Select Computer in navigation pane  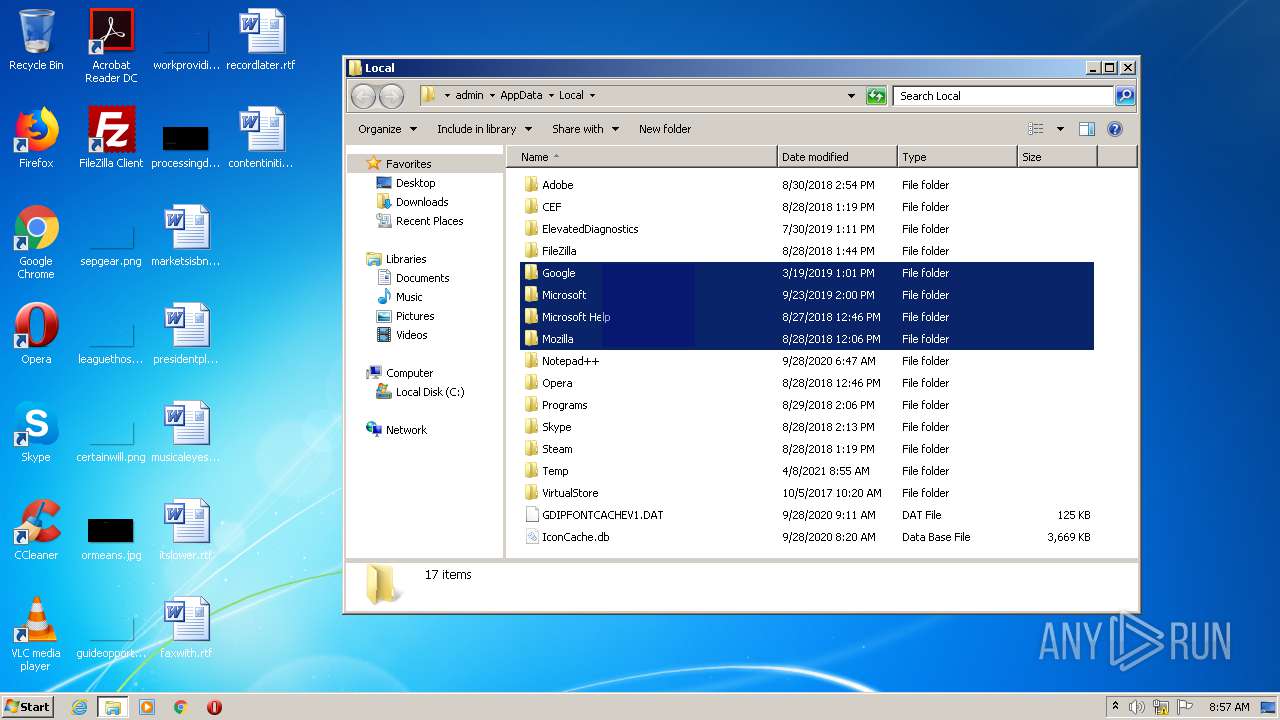409,373
